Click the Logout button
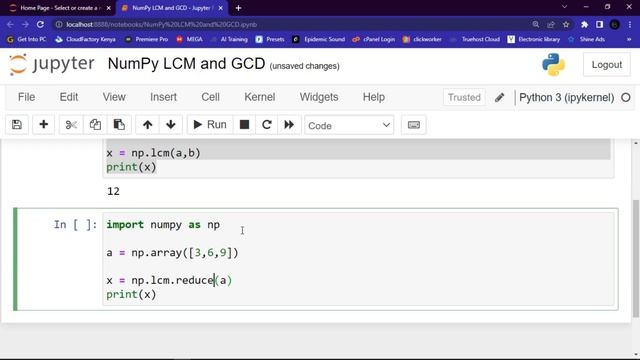Screen dimensions: 640x360 (x=607, y=64)
